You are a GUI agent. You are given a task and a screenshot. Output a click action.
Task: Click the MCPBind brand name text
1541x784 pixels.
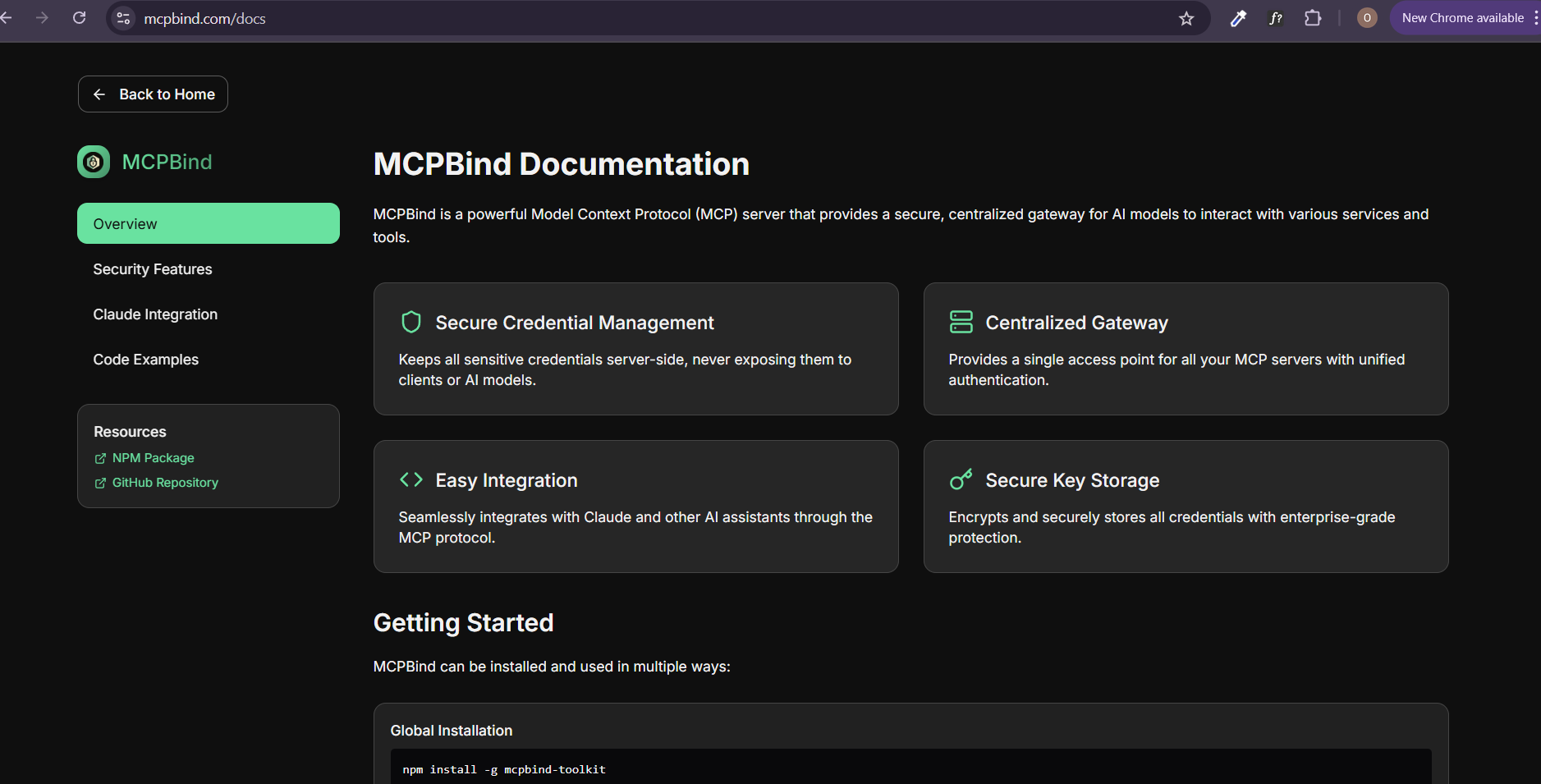click(x=167, y=162)
